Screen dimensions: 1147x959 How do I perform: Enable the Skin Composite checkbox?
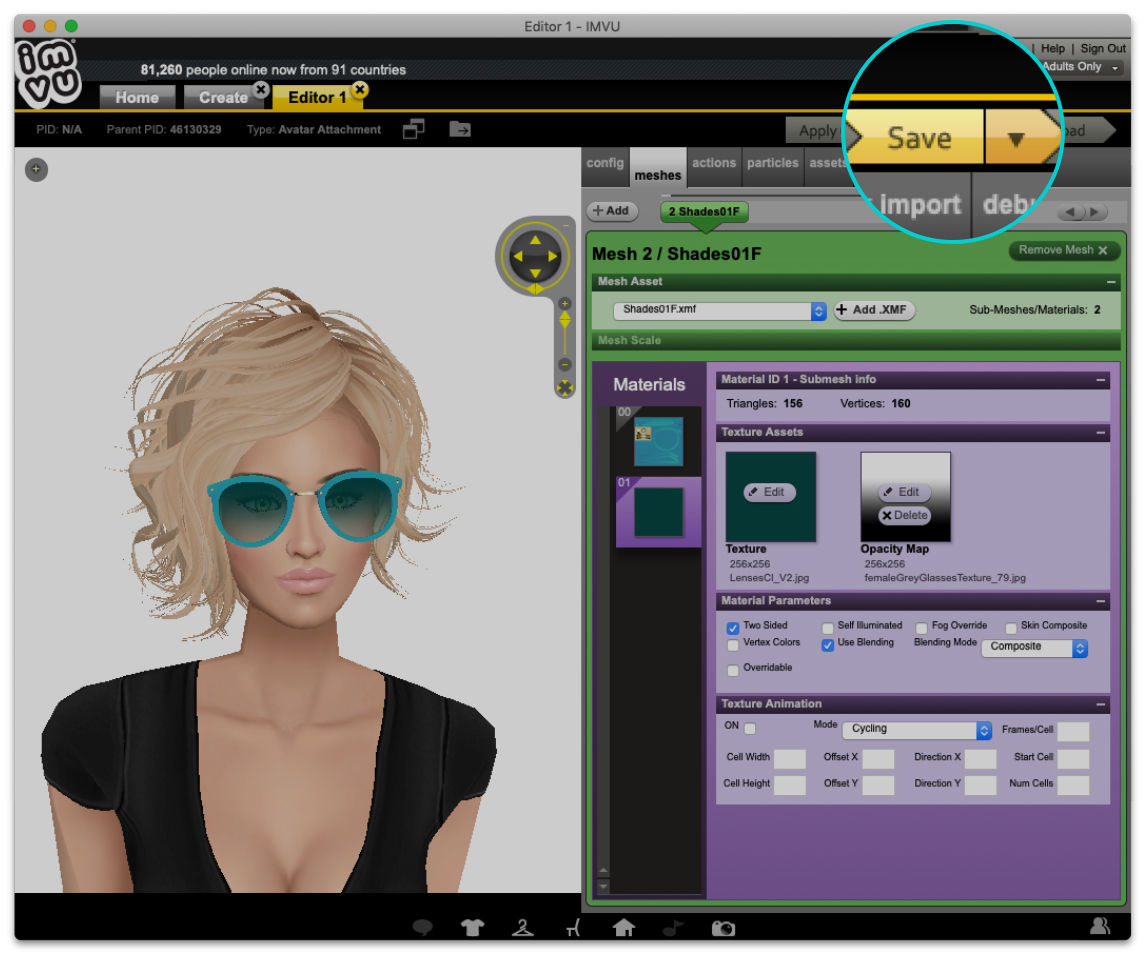coord(1011,628)
